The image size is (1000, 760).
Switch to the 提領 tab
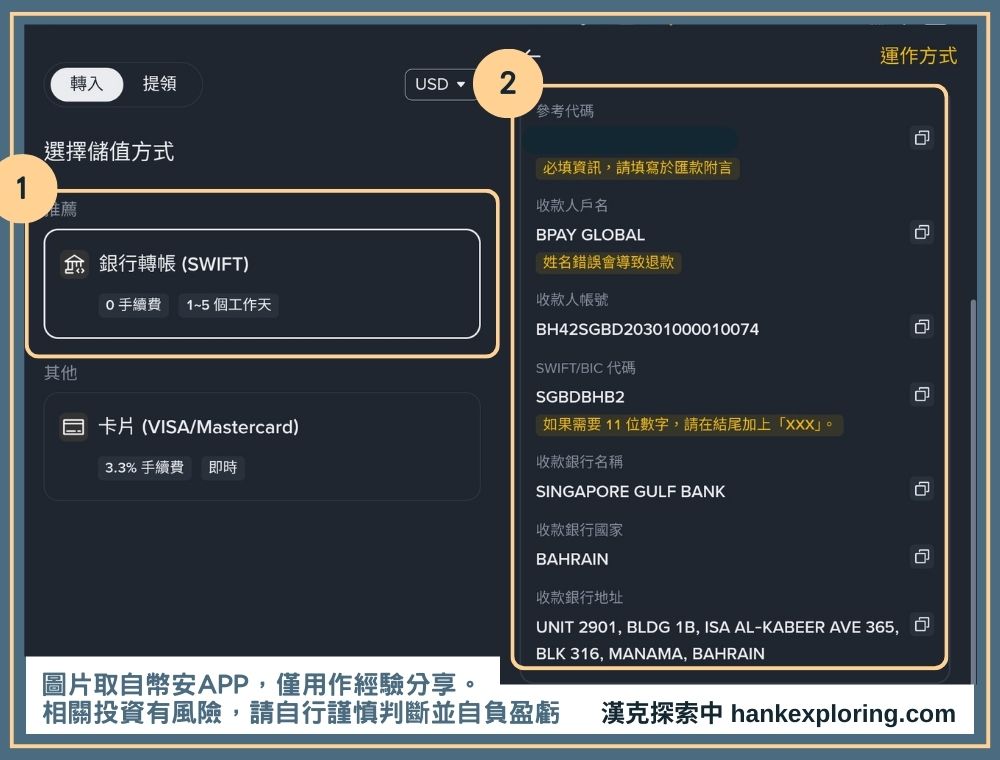tap(160, 84)
